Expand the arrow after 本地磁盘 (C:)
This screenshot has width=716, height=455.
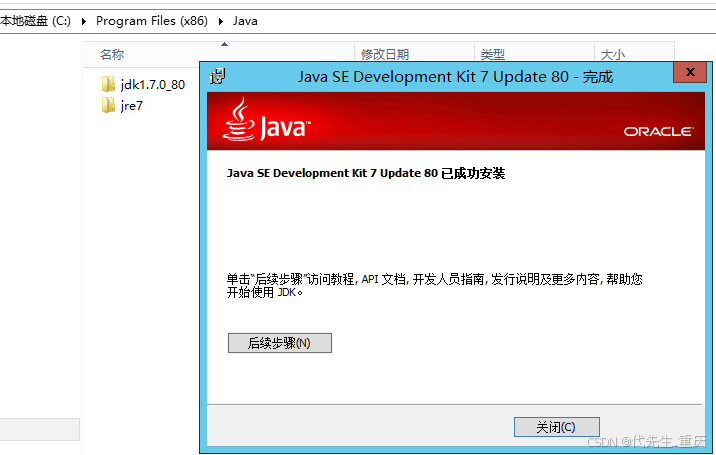coord(84,21)
